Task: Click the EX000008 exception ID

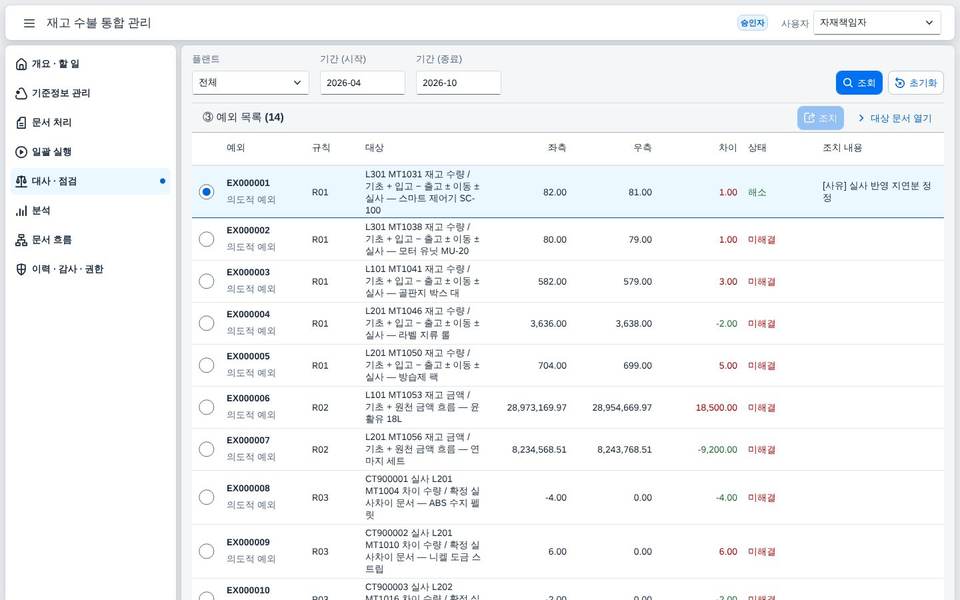Action: [248, 488]
